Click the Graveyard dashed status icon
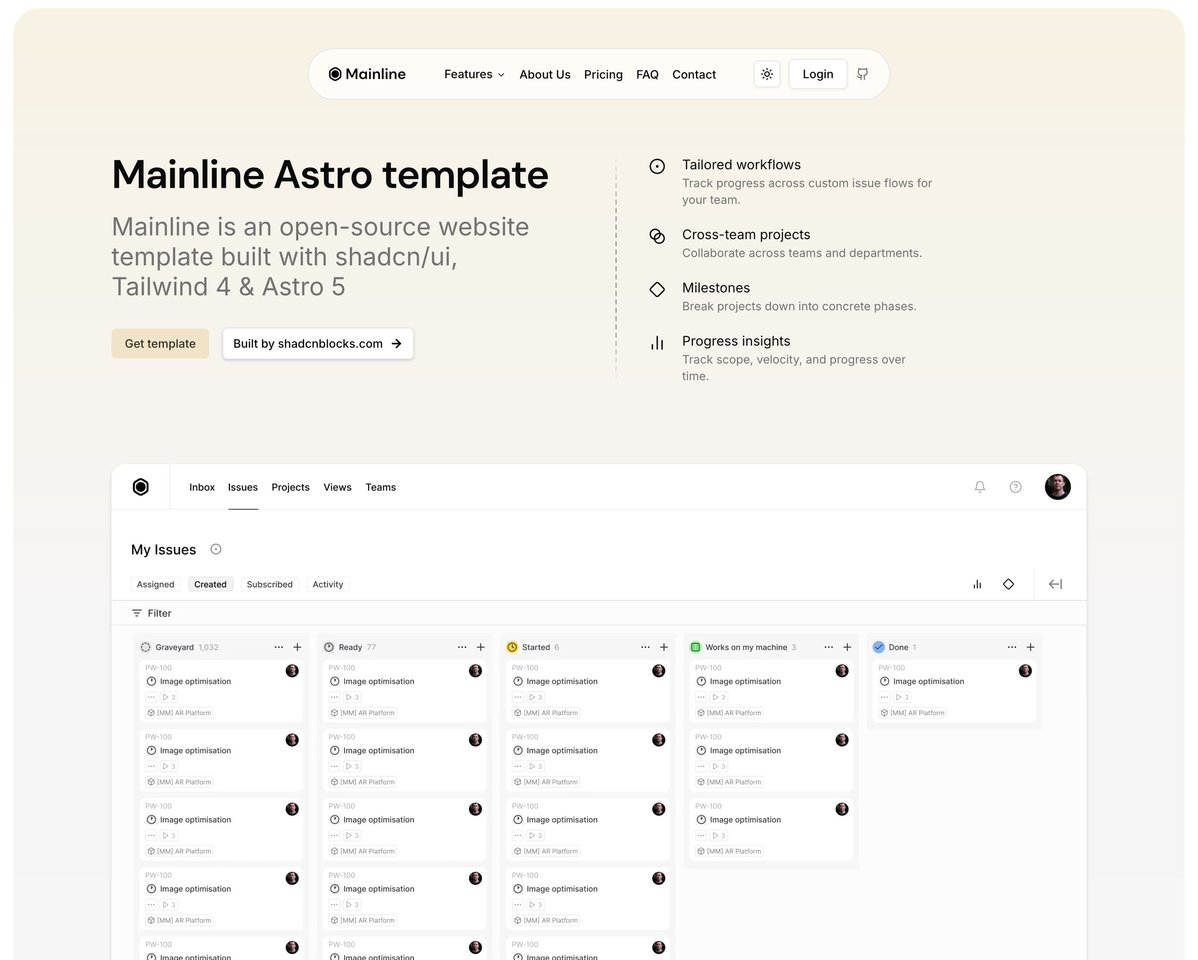The height and width of the screenshot is (960, 1198). click(145, 647)
